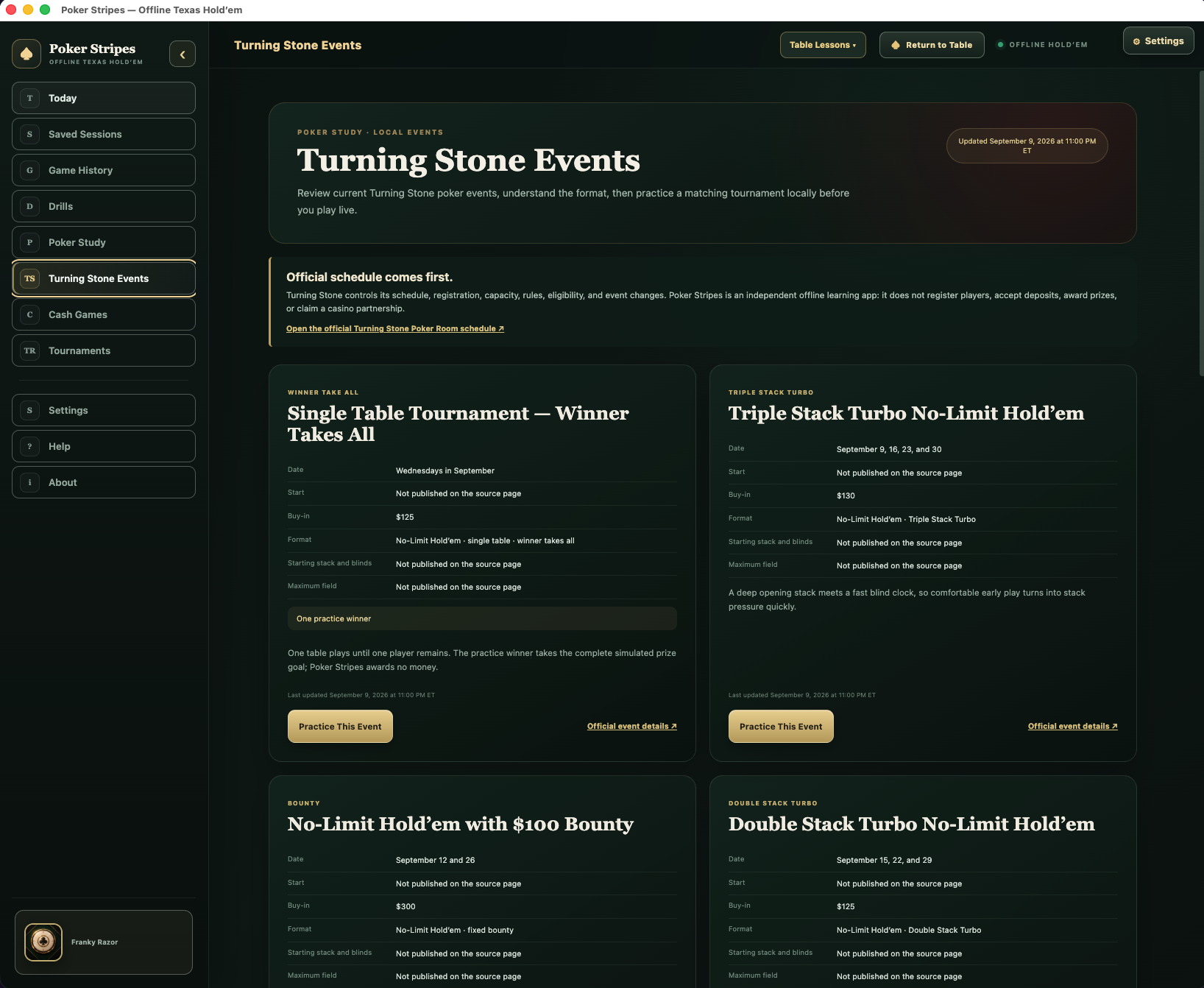The width and height of the screenshot is (1204, 988).
Task: Click the S icon beside Saved Sessions
Action: 29,134
